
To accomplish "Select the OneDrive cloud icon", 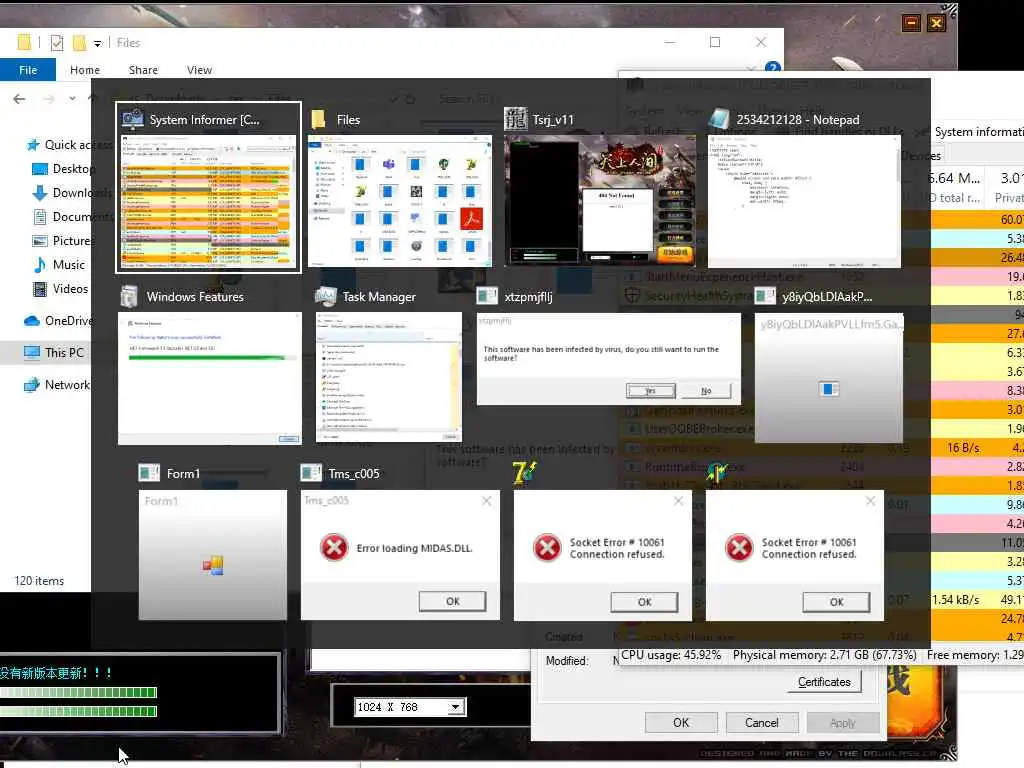I will tap(32, 321).
